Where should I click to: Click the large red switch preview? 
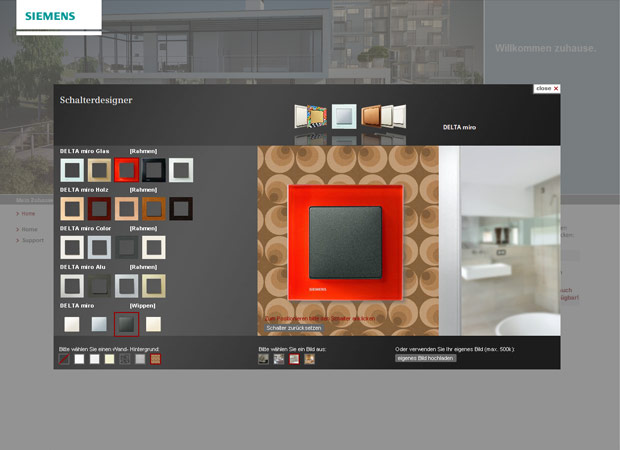coord(346,243)
